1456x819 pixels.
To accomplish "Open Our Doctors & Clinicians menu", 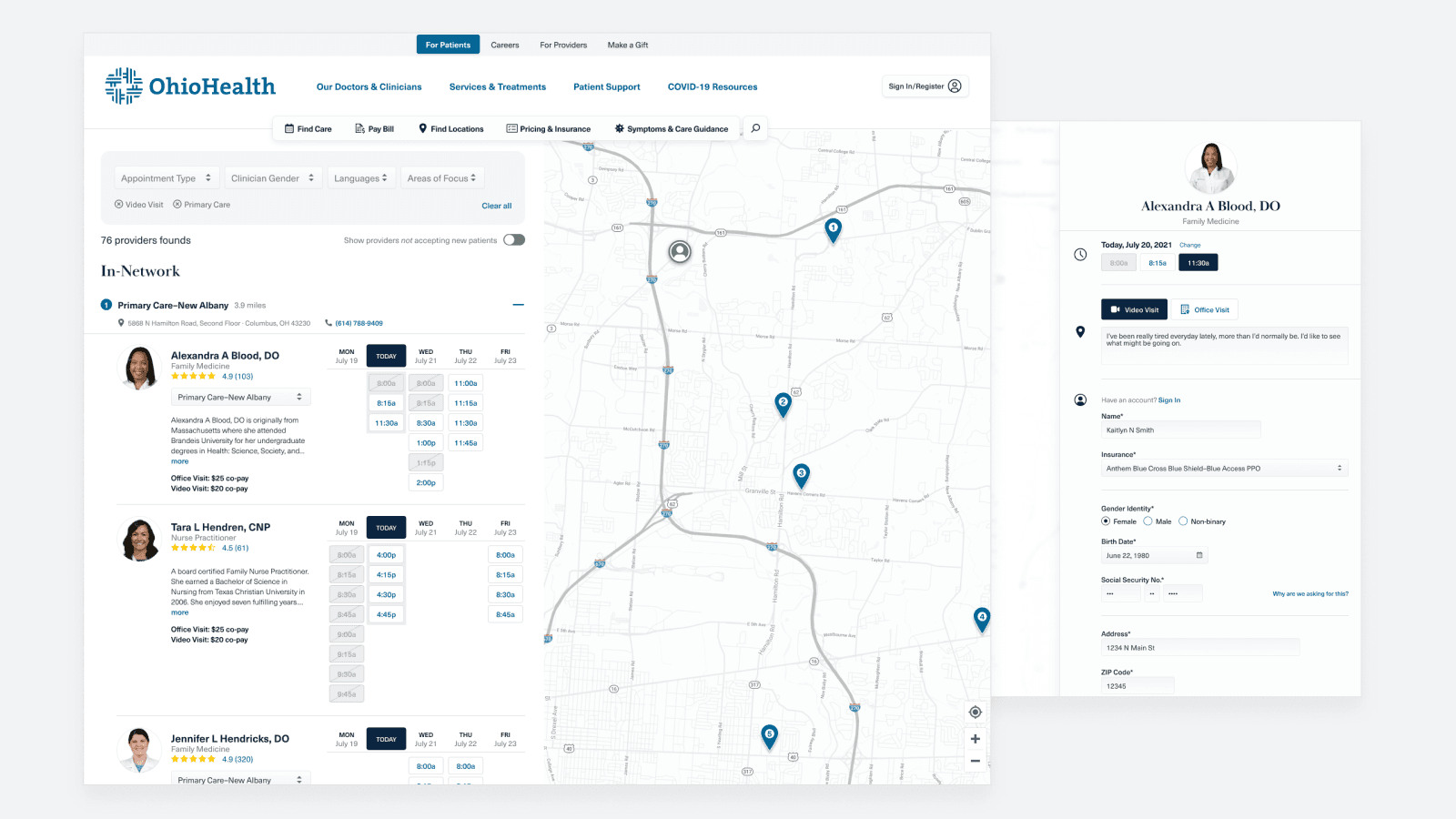I will pyautogui.click(x=369, y=87).
